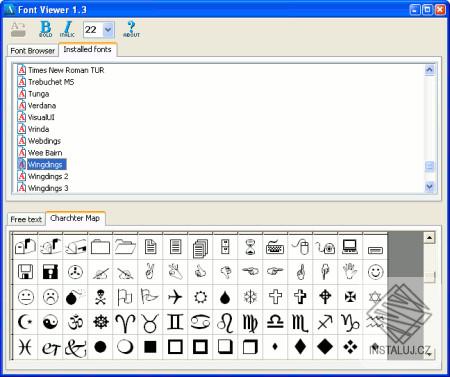450x377 pixels.
Task: Pick the solid black square glyph
Action: (x=150, y=347)
